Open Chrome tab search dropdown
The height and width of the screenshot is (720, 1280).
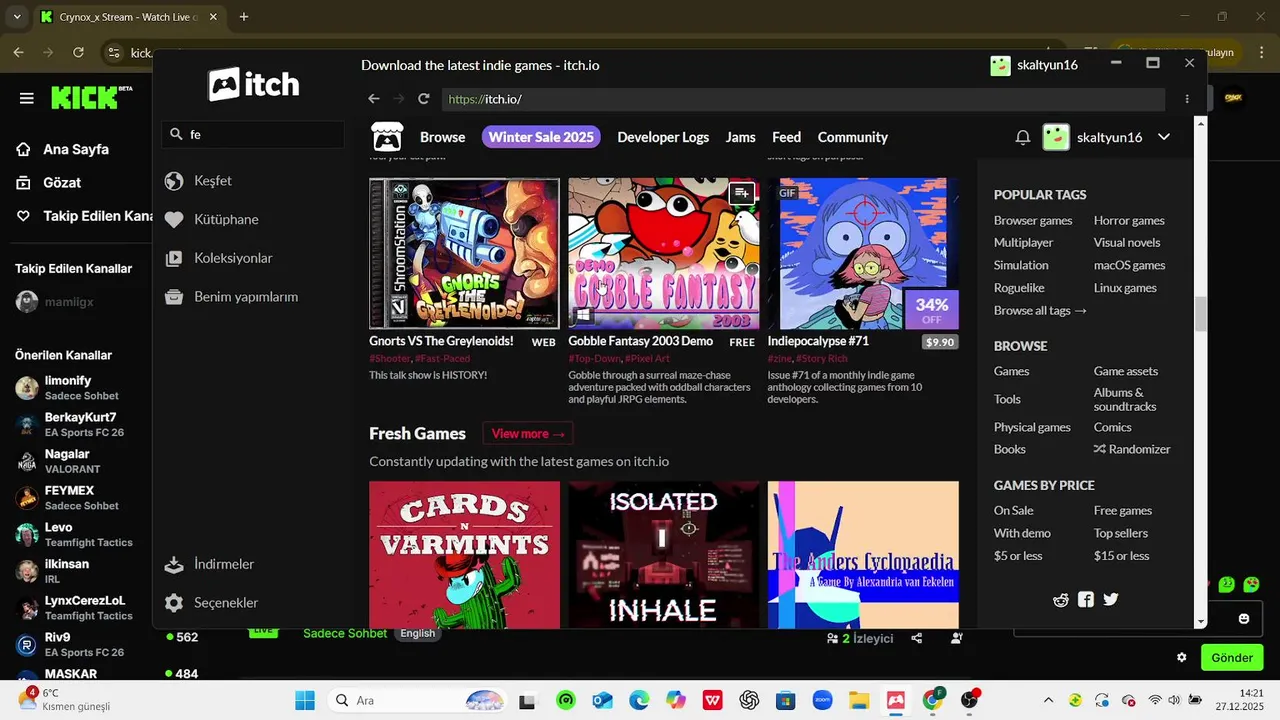coord(17,17)
